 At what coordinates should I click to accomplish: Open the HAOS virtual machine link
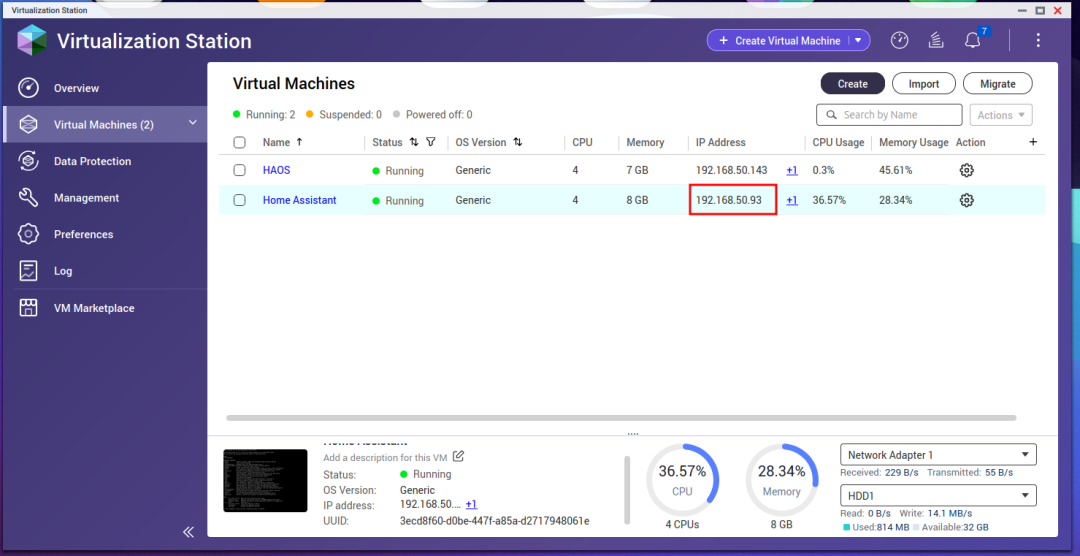[276, 170]
